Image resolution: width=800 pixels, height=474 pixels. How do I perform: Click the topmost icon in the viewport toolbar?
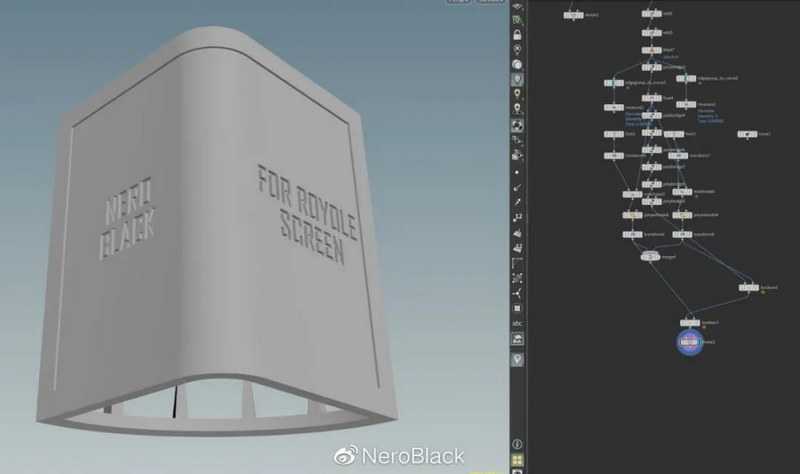[x=518, y=6]
